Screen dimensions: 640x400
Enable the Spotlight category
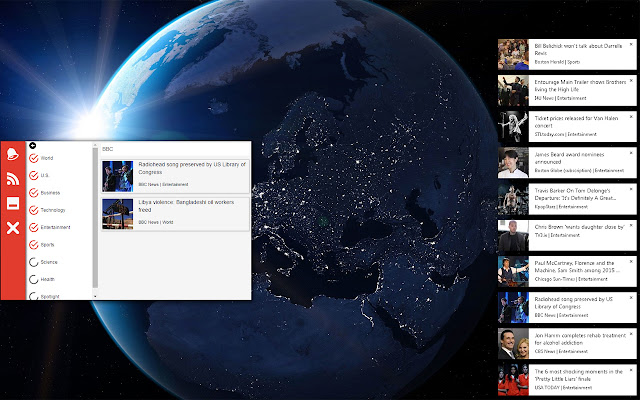[x=33, y=296]
